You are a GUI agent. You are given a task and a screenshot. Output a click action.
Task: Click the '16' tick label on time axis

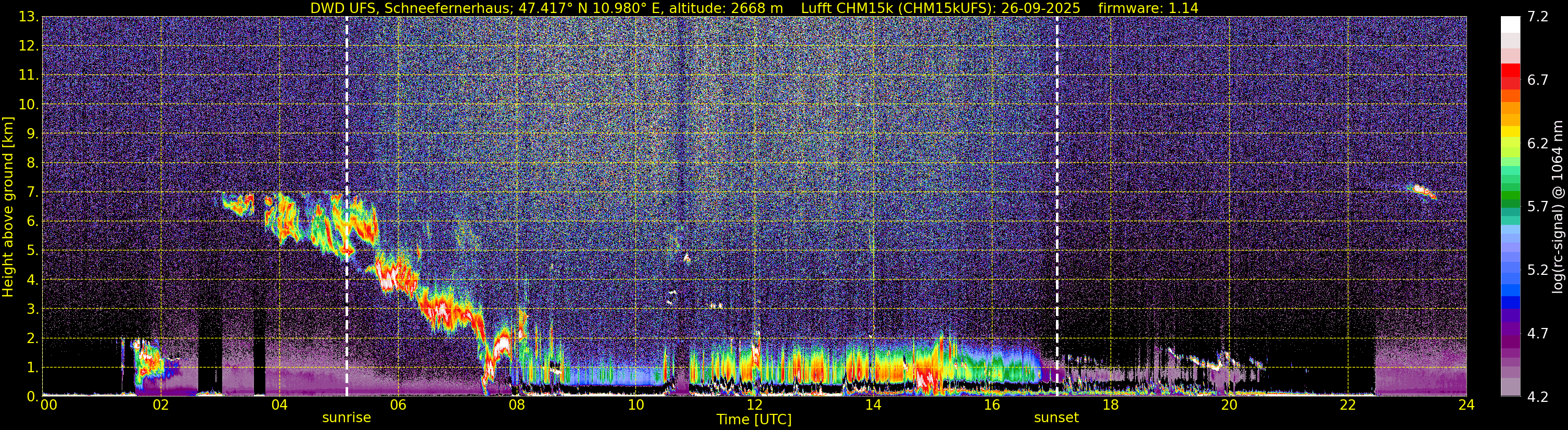tap(991, 405)
